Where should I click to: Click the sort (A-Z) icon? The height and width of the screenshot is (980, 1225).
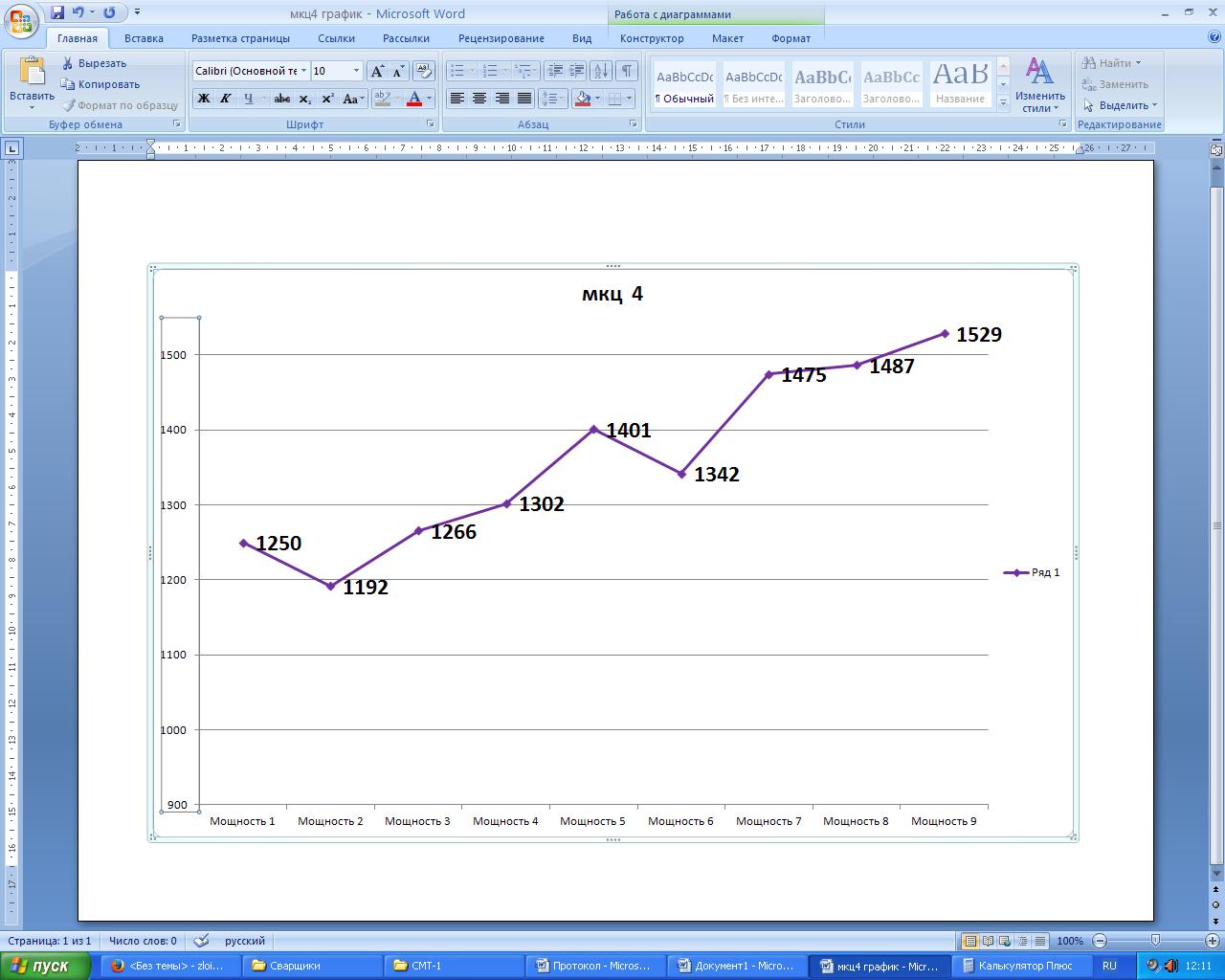click(x=601, y=71)
